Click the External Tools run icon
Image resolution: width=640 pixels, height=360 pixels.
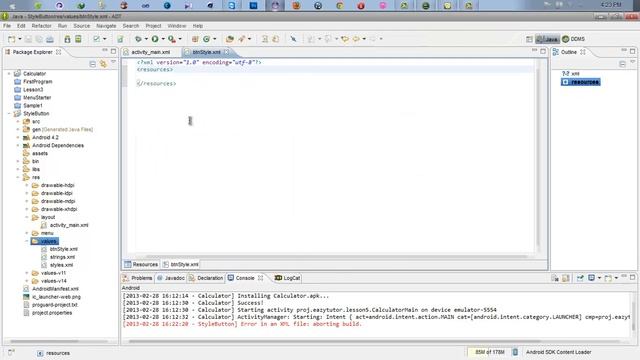[x=172, y=39]
